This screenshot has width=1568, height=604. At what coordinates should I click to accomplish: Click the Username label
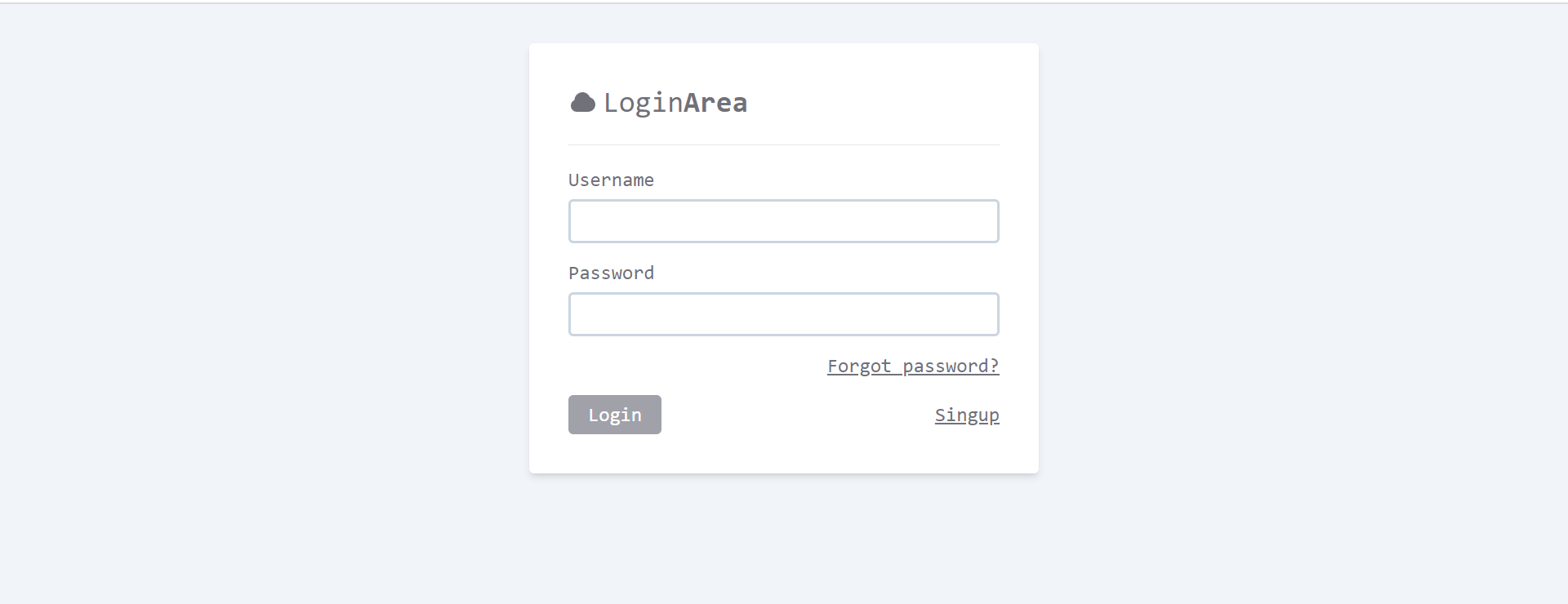(611, 180)
